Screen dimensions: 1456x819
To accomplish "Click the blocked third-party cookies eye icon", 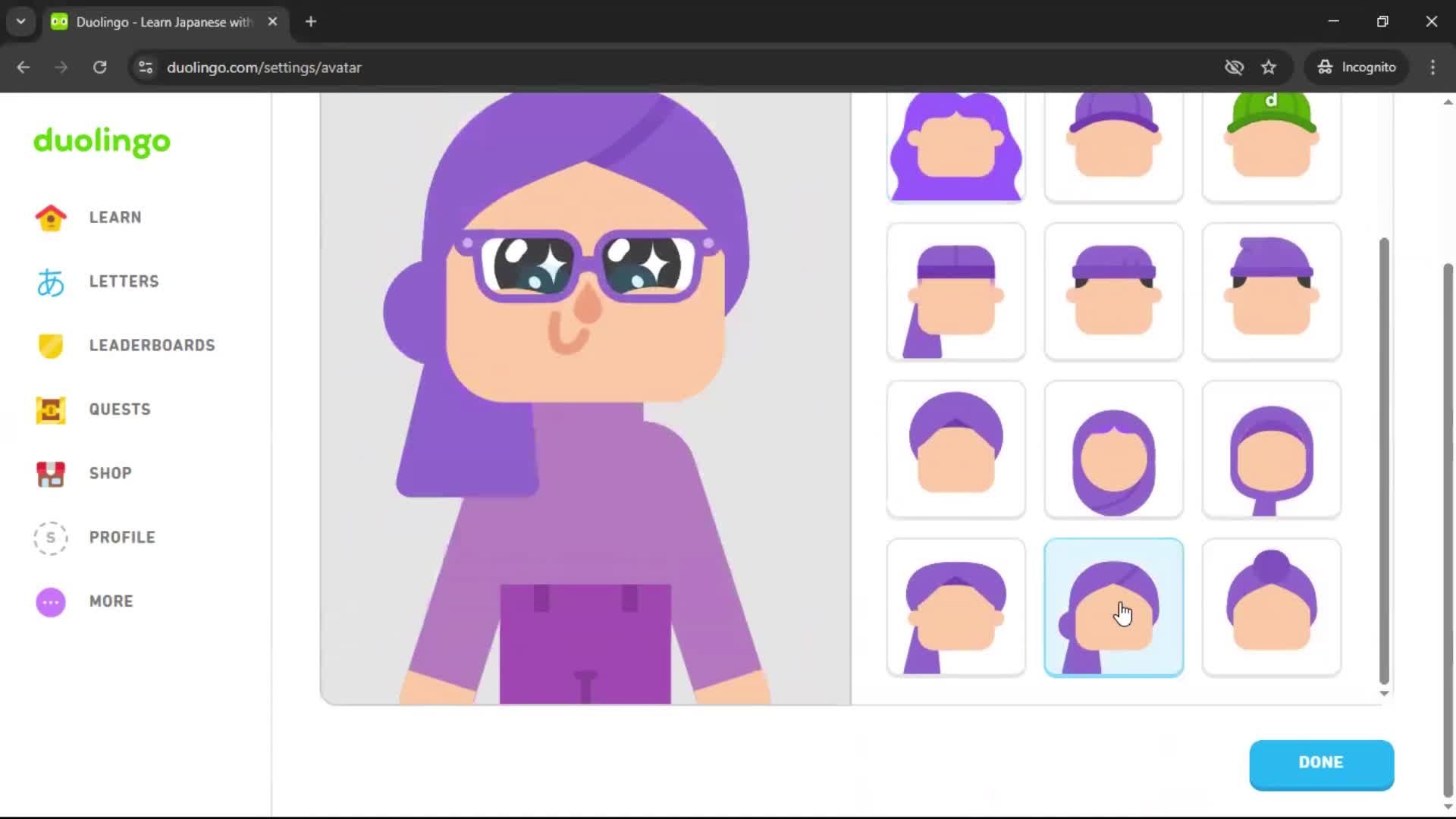I will (x=1234, y=67).
